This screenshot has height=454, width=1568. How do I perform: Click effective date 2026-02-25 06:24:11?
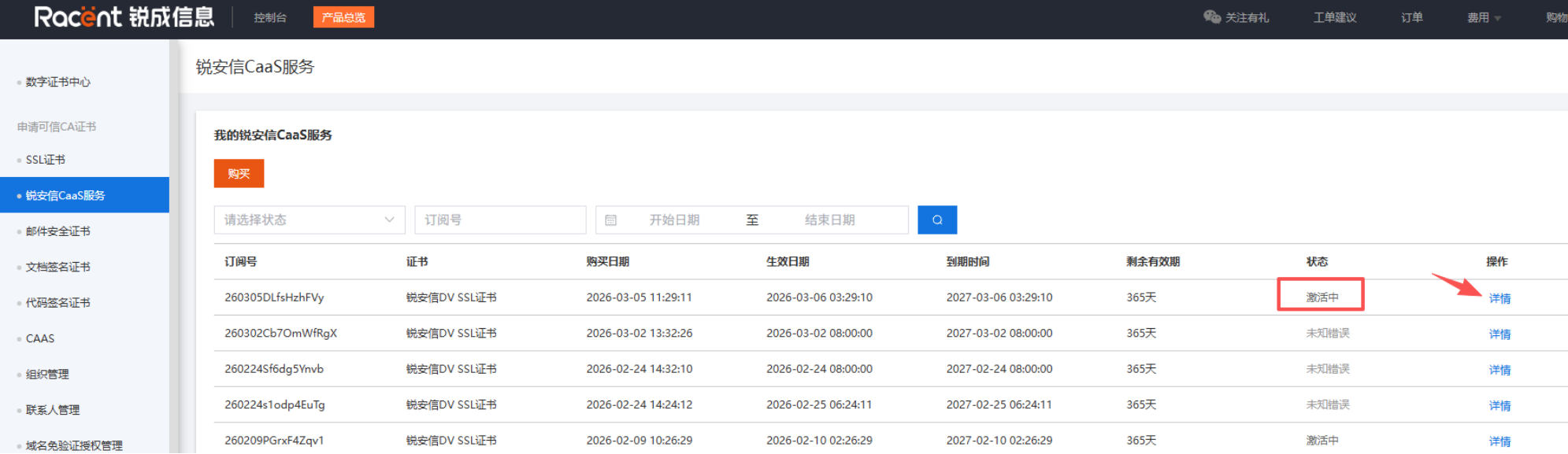[819, 404]
